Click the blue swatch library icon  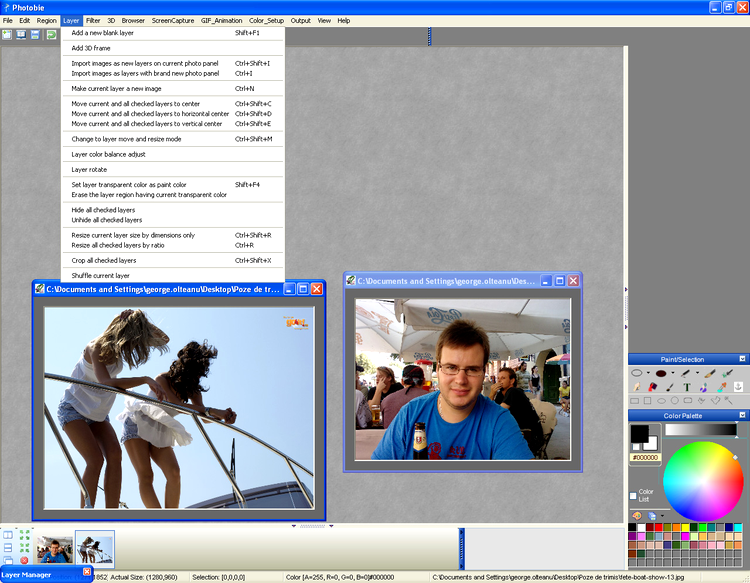click(x=652, y=516)
